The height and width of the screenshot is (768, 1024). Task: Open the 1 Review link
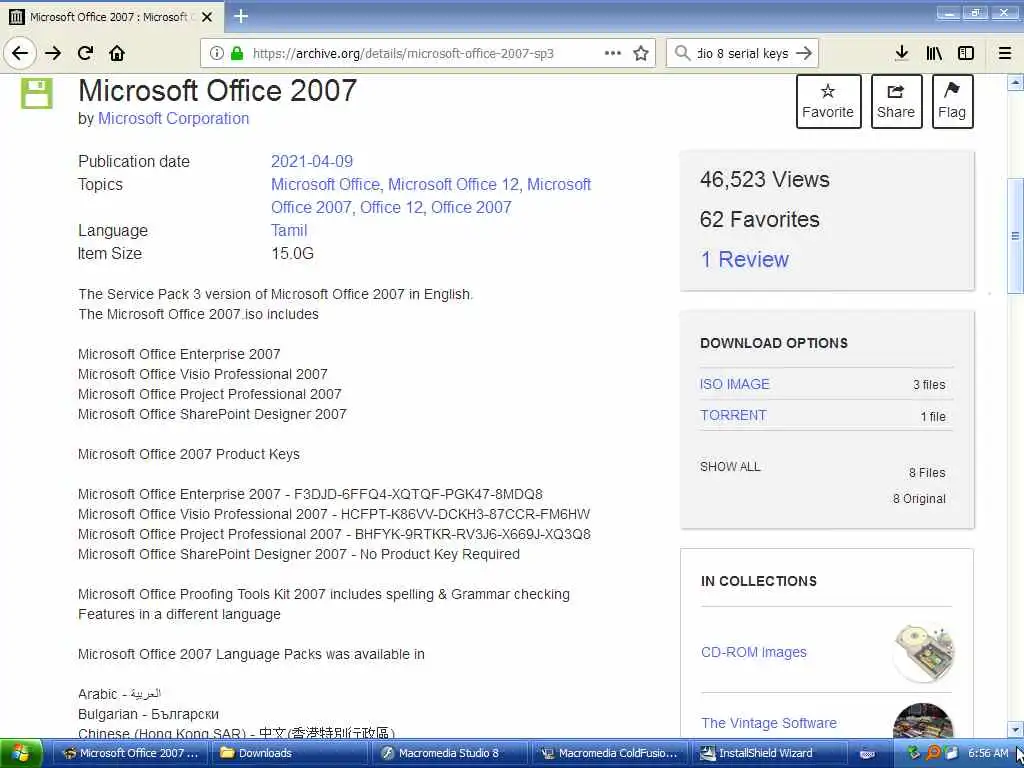[x=744, y=259]
